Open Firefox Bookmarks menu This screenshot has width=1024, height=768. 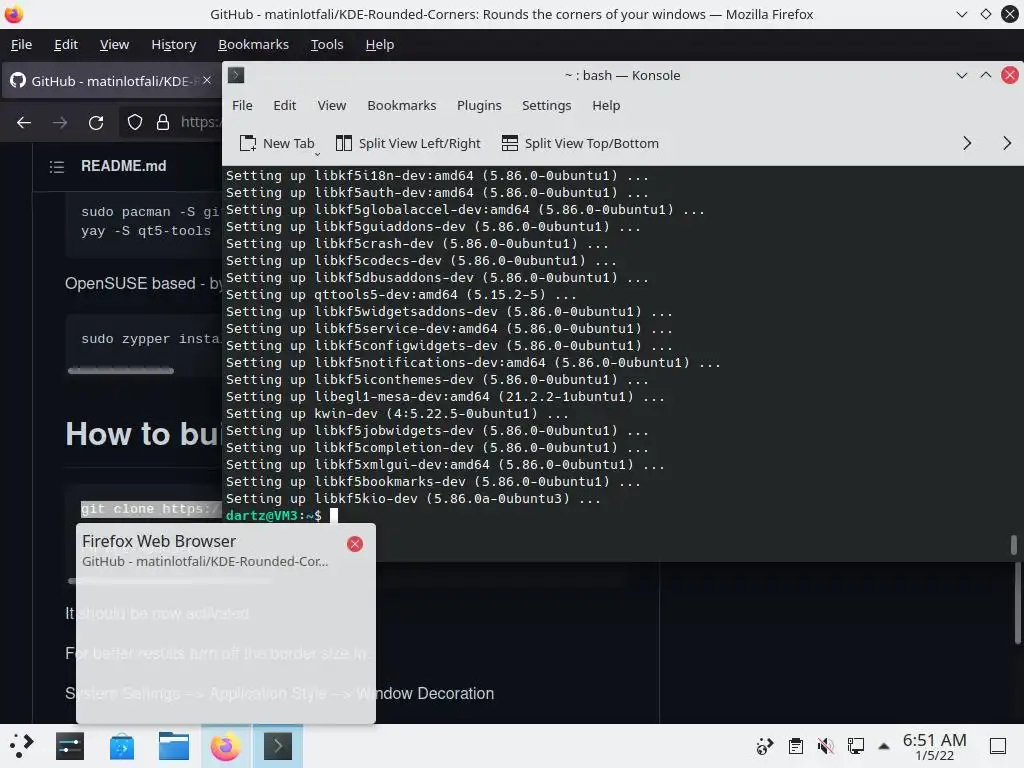point(253,44)
